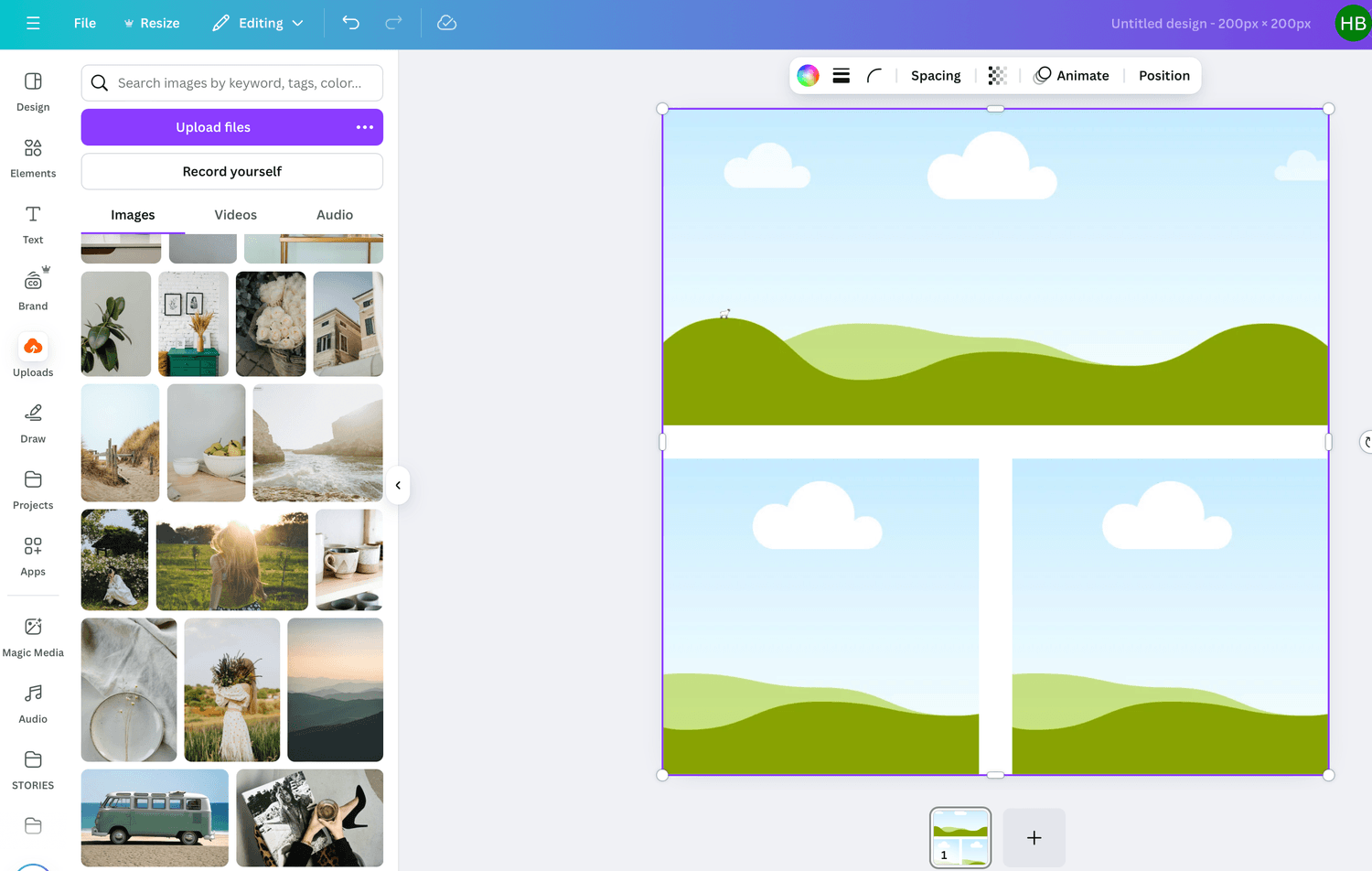This screenshot has height=871, width=1372.
Task: Open the Brand sidebar panel
Action: point(33,291)
